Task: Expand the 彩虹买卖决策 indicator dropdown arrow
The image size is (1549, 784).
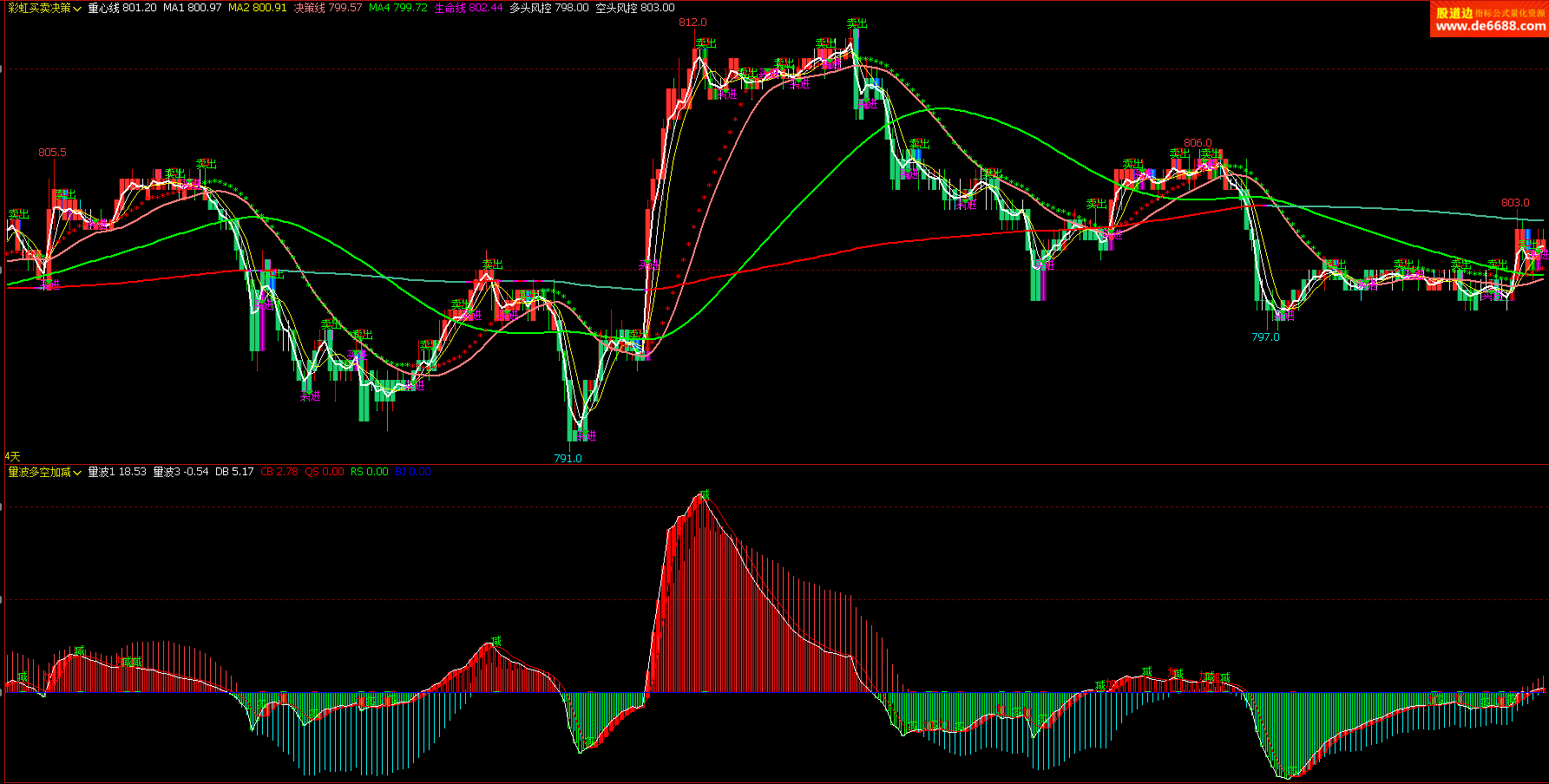Action: (78, 9)
